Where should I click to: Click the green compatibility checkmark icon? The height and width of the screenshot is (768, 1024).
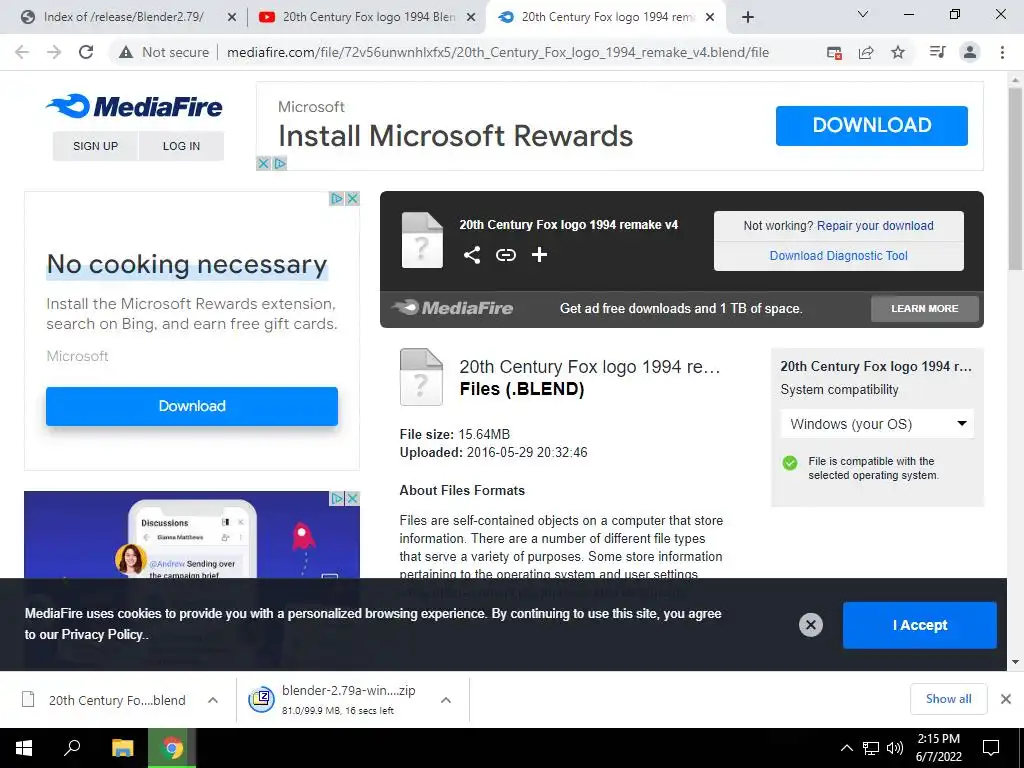coord(790,463)
